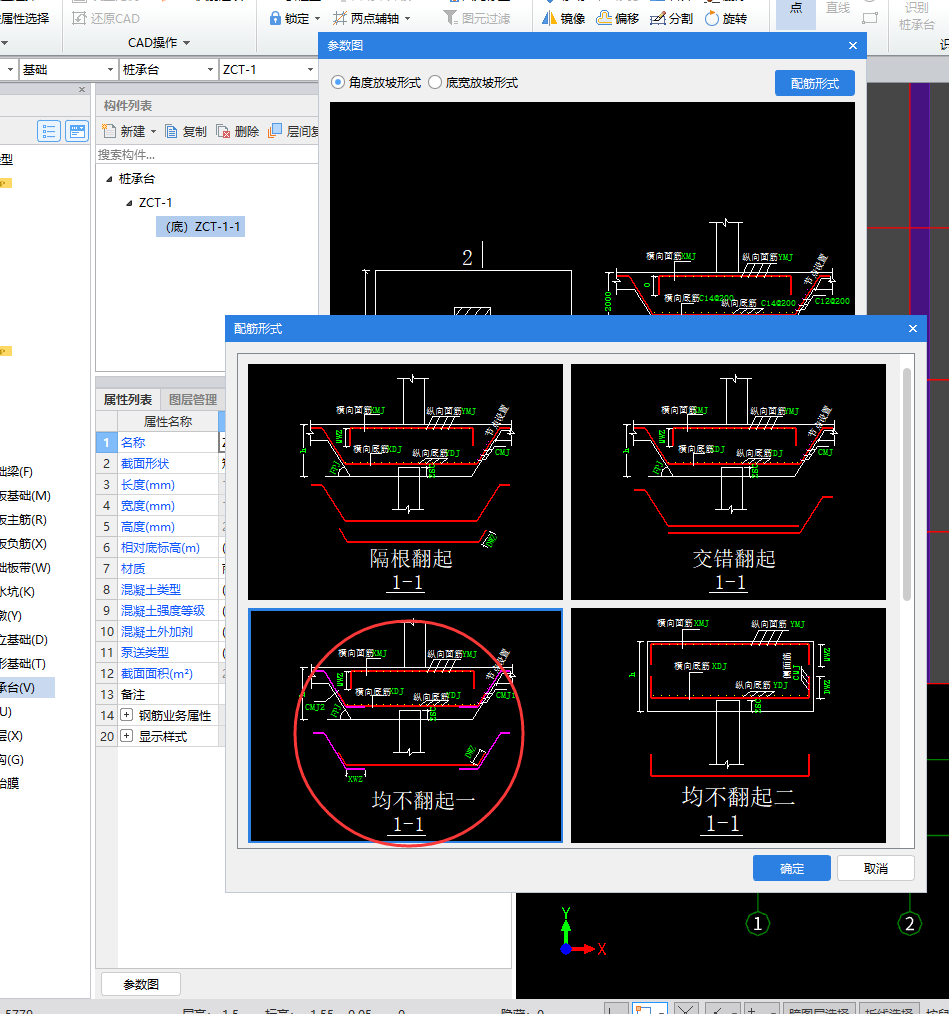
Task: Click the 相对底标高(m) property name
Action: click(x=160, y=548)
